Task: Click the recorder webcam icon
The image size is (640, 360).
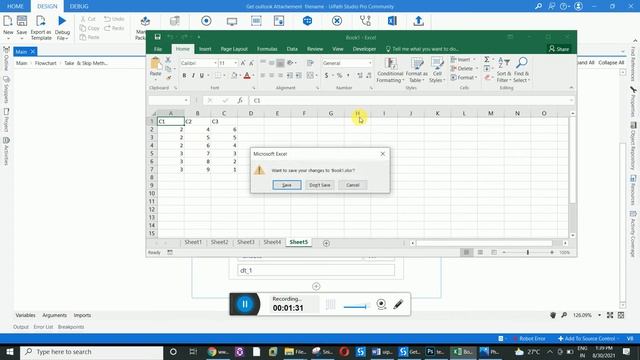Action: tap(381, 304)
